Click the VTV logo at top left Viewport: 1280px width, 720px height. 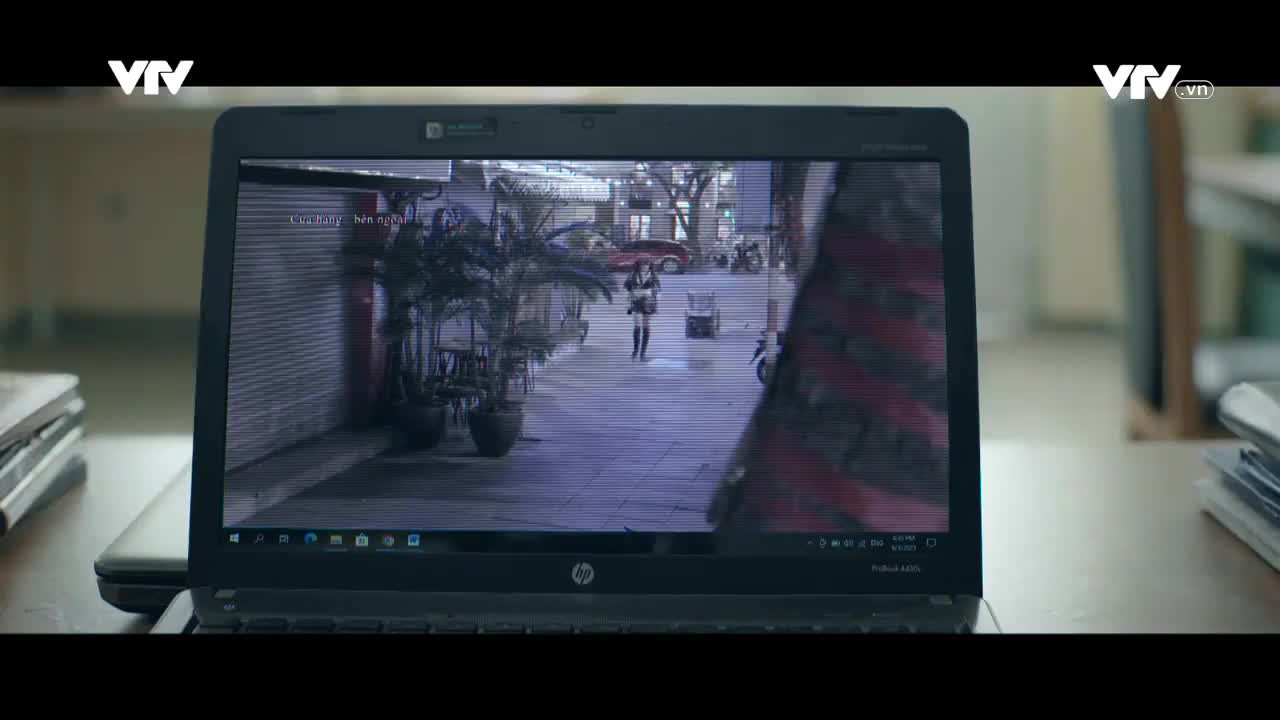[x=150, y=77]
